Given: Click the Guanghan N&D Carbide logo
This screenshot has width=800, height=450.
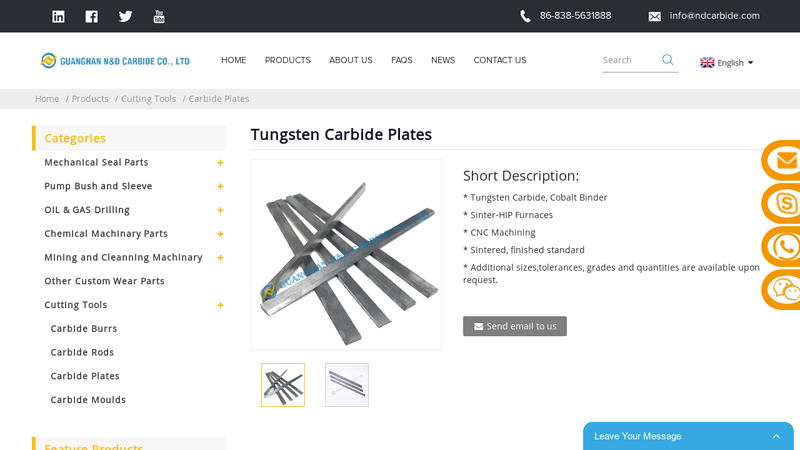Looking at the screenshot, I should click(115, 61).
